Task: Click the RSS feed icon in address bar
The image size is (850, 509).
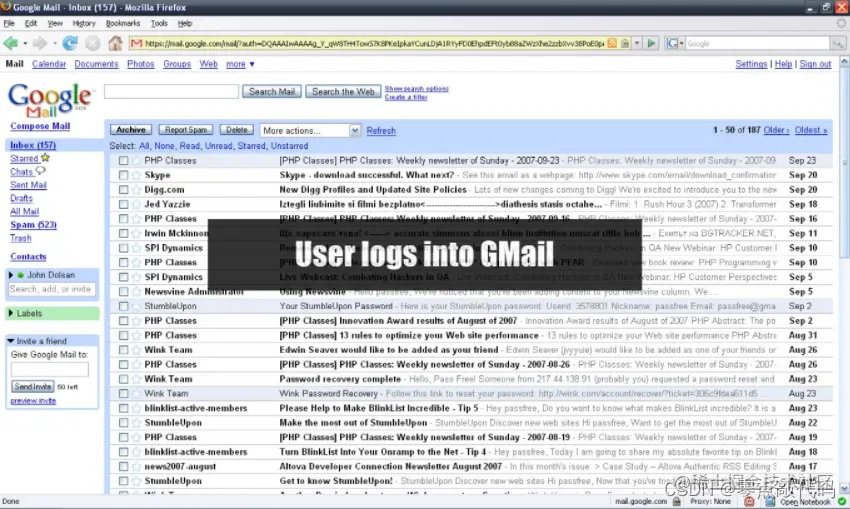Action: coord(612,43)
